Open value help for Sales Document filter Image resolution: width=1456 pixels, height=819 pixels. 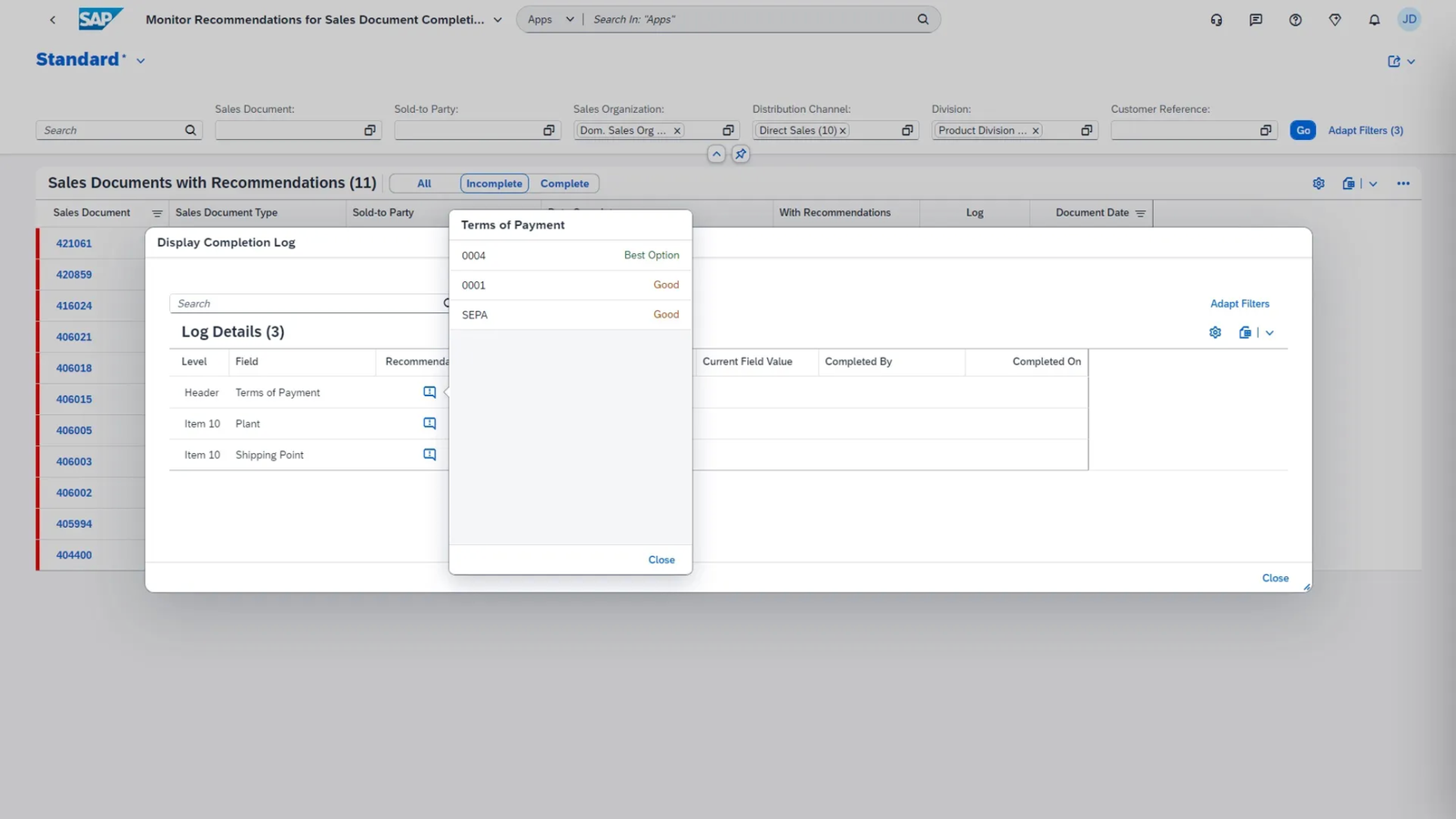[369, 131]
